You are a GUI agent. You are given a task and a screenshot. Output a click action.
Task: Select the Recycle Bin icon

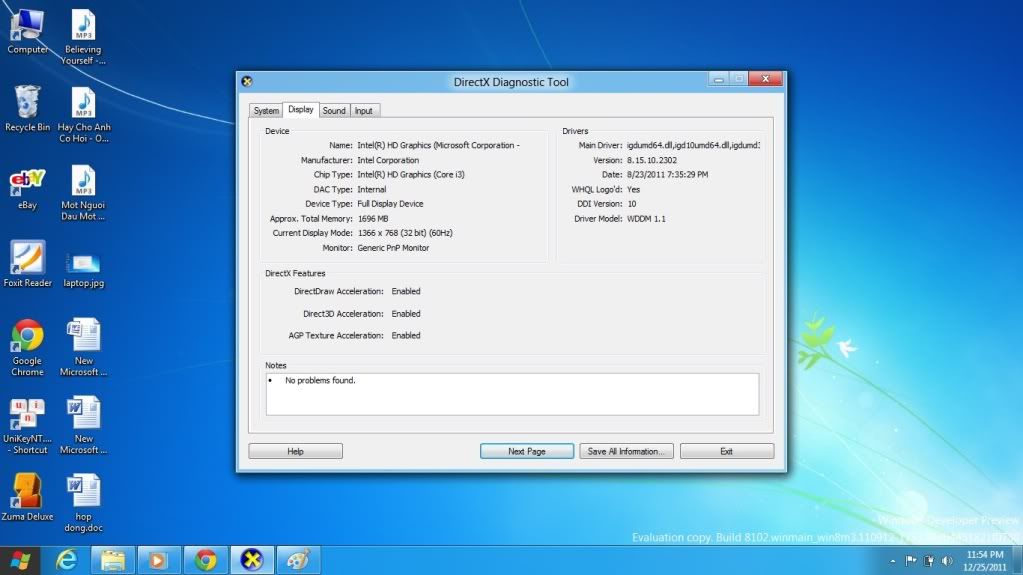point(27,108)
